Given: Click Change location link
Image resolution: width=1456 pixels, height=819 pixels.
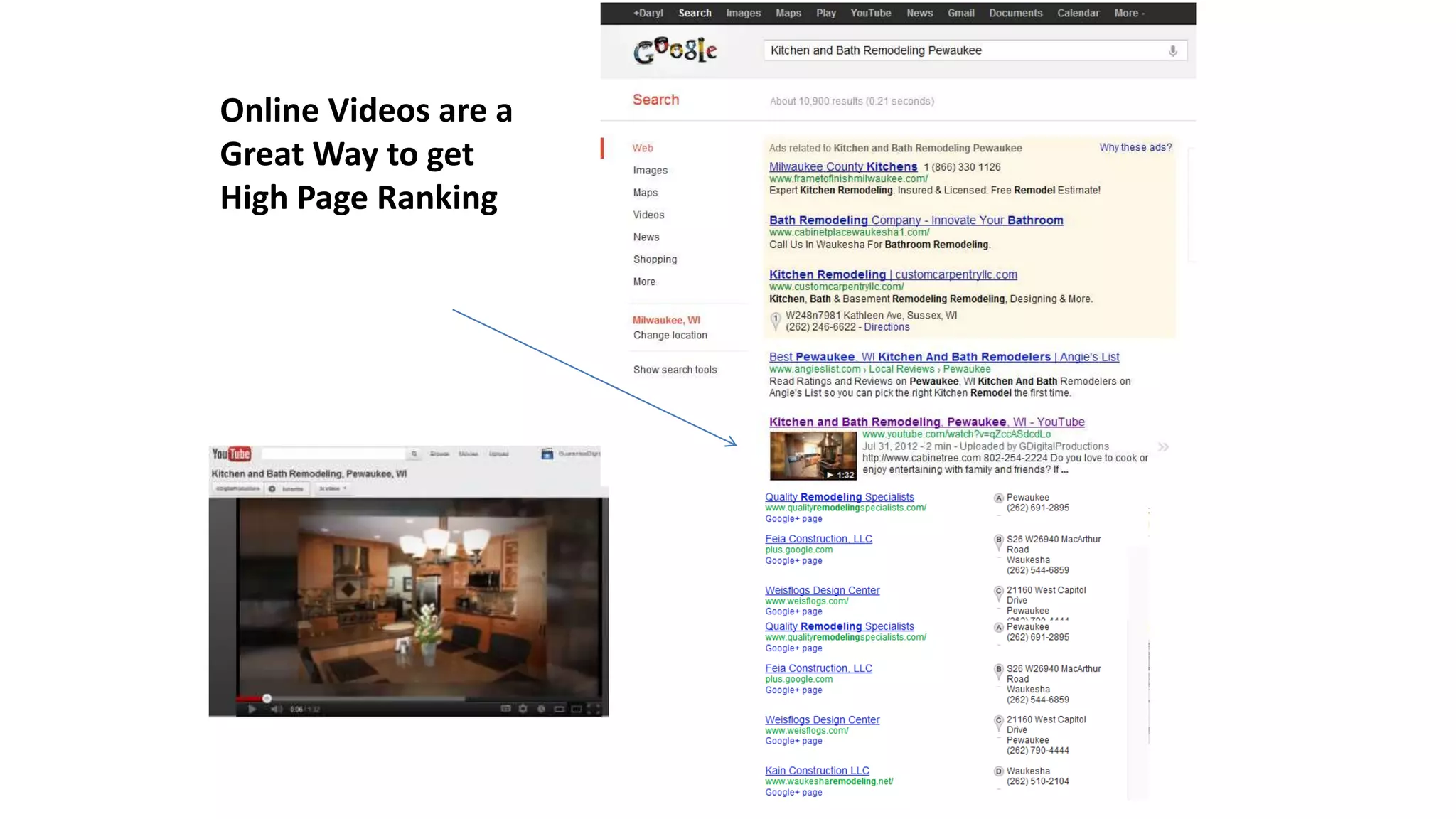Looking at the screenshot, I should click(670, 335).
